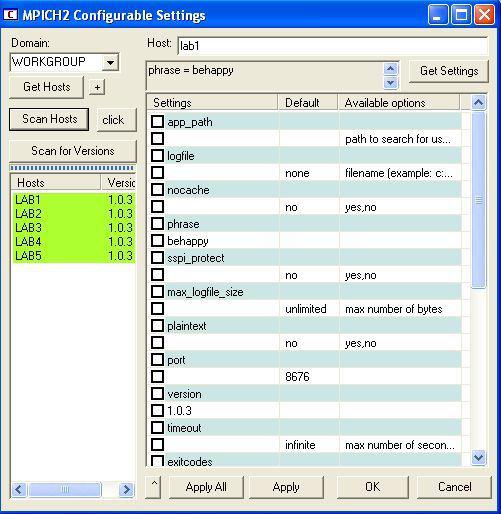Select host LAB2 in hosts list

(x=74, y=213)
